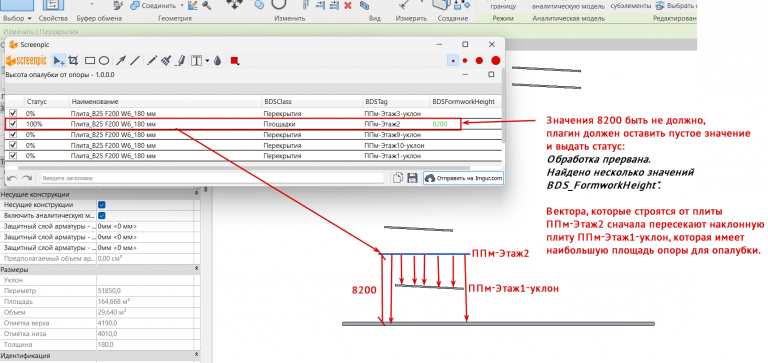Copy screenshot to clipboard icon

point(398,178)
